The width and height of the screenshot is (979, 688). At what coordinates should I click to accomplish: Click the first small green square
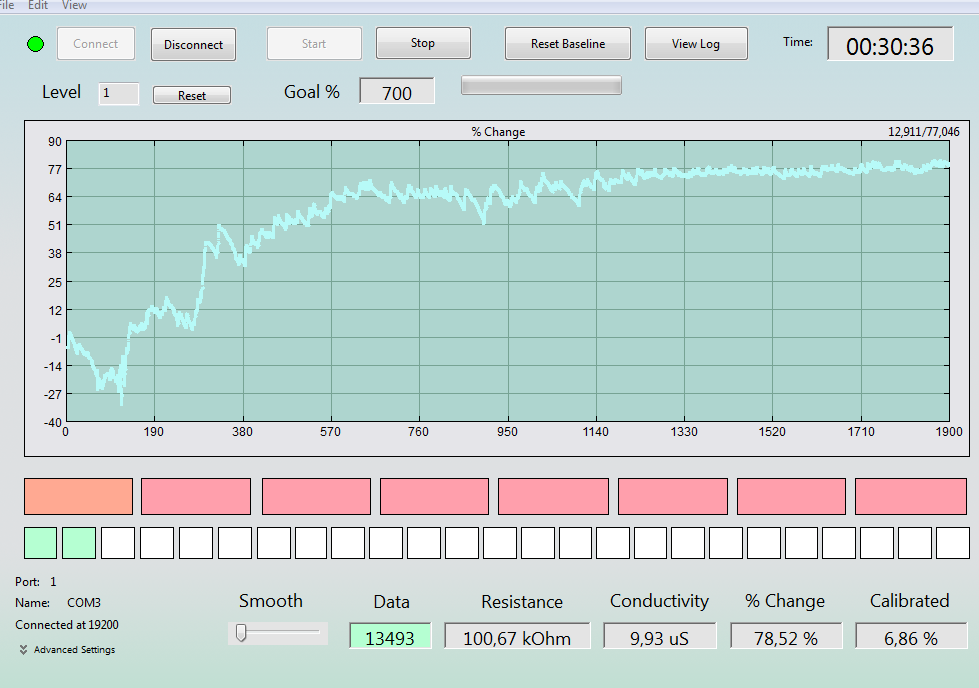[x=41, y=543]
